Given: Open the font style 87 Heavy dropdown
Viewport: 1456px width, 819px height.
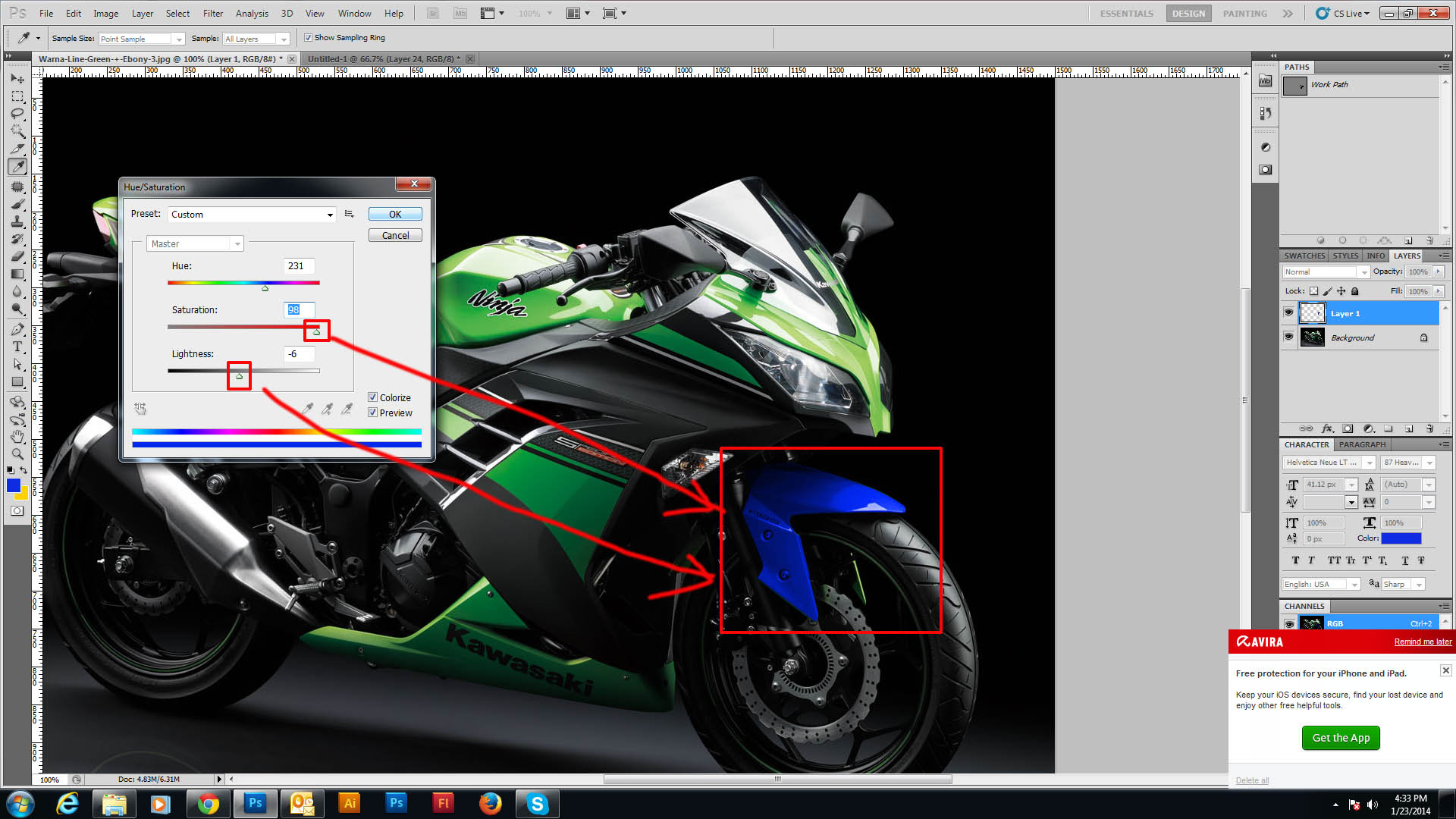Looking at the screenshot, I should click(x=1408, y=463).
